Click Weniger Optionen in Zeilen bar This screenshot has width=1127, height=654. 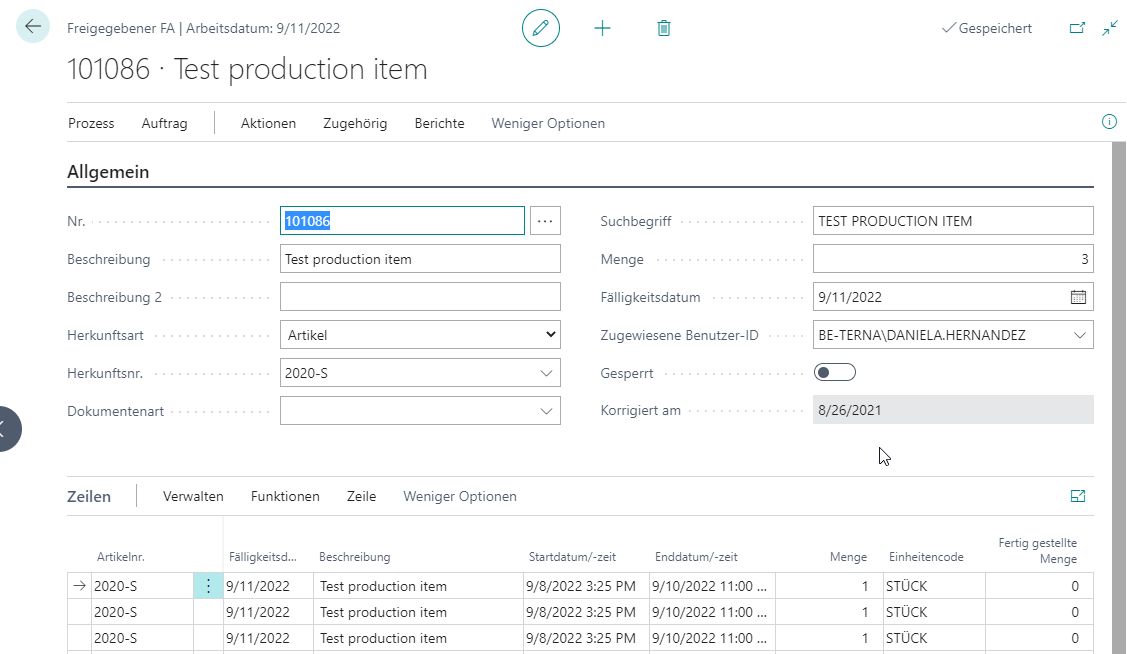(460, 496)
